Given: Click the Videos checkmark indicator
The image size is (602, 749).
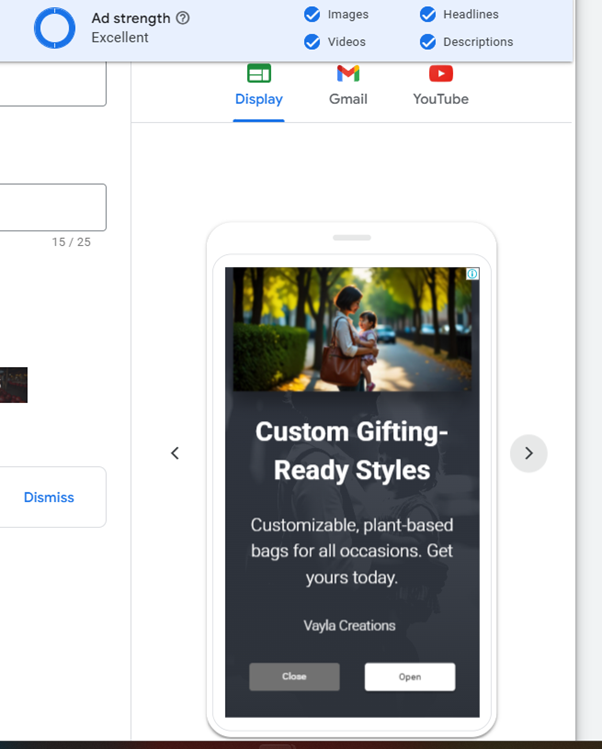Looking at the screenshot, I should point(312,42).
